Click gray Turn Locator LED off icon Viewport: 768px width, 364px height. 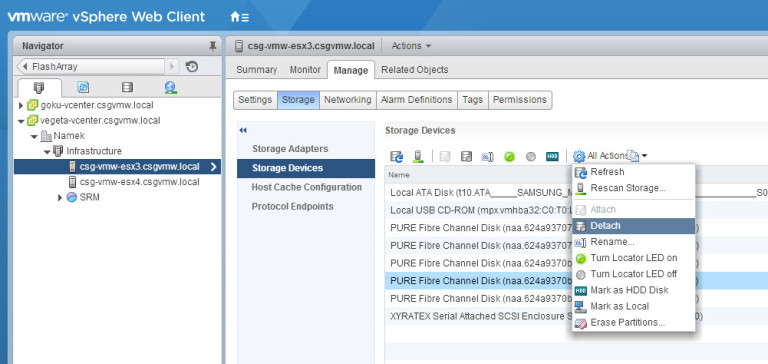tap(531, 157)
